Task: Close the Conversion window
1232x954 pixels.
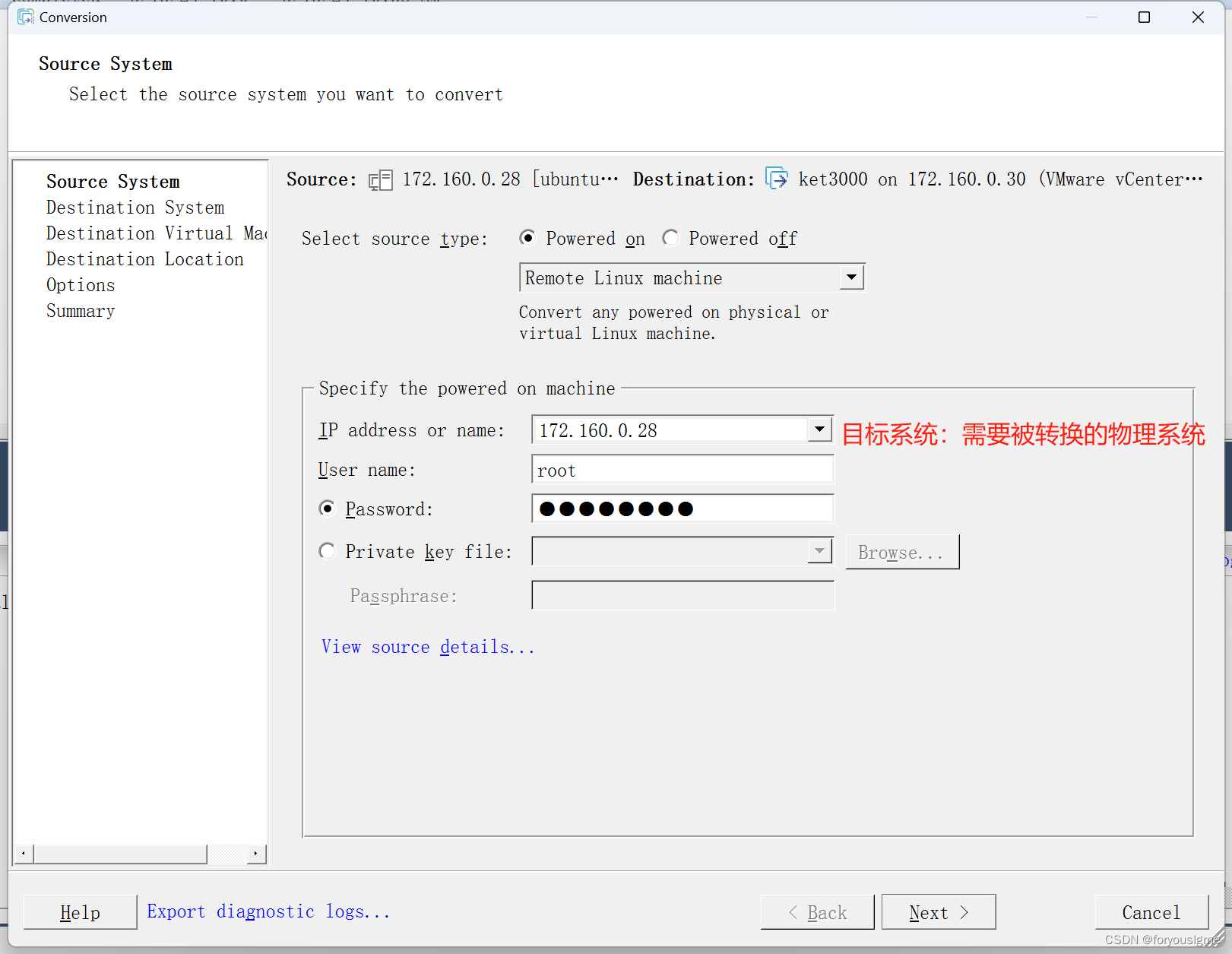Action: (1198, 17)
